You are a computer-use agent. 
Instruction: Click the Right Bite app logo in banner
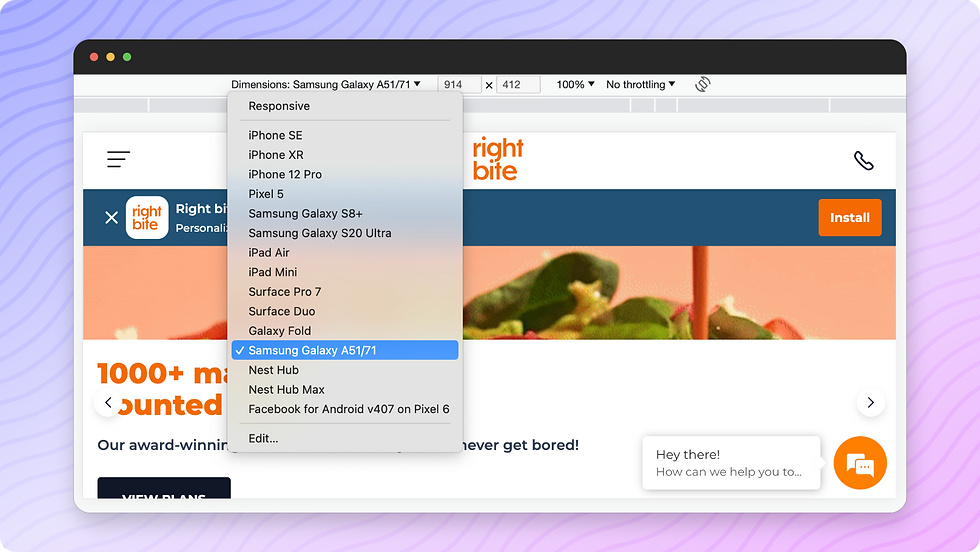[x=147, y=218]
